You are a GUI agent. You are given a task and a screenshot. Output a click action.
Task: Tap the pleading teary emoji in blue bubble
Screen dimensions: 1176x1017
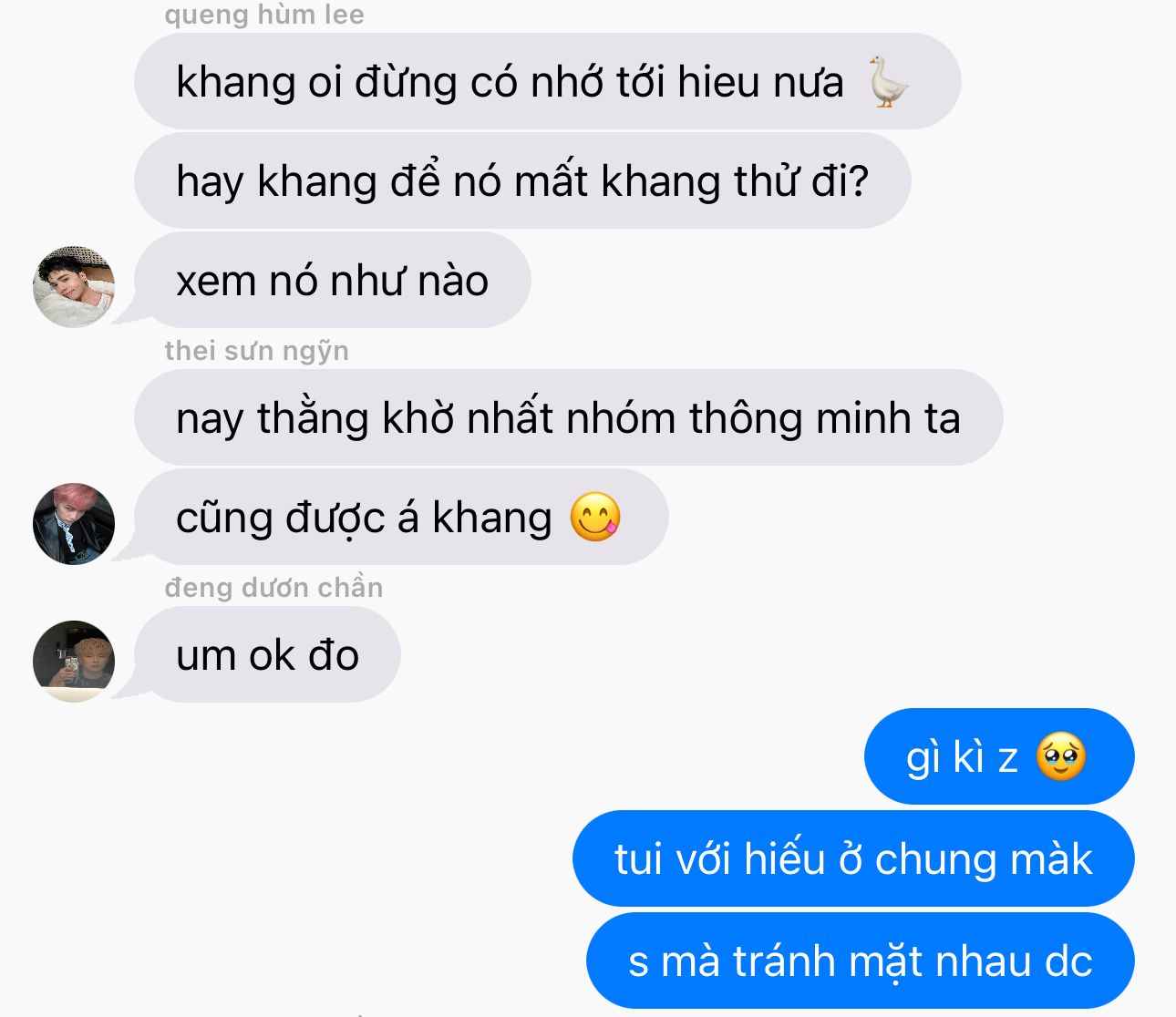click(1061, 757)
